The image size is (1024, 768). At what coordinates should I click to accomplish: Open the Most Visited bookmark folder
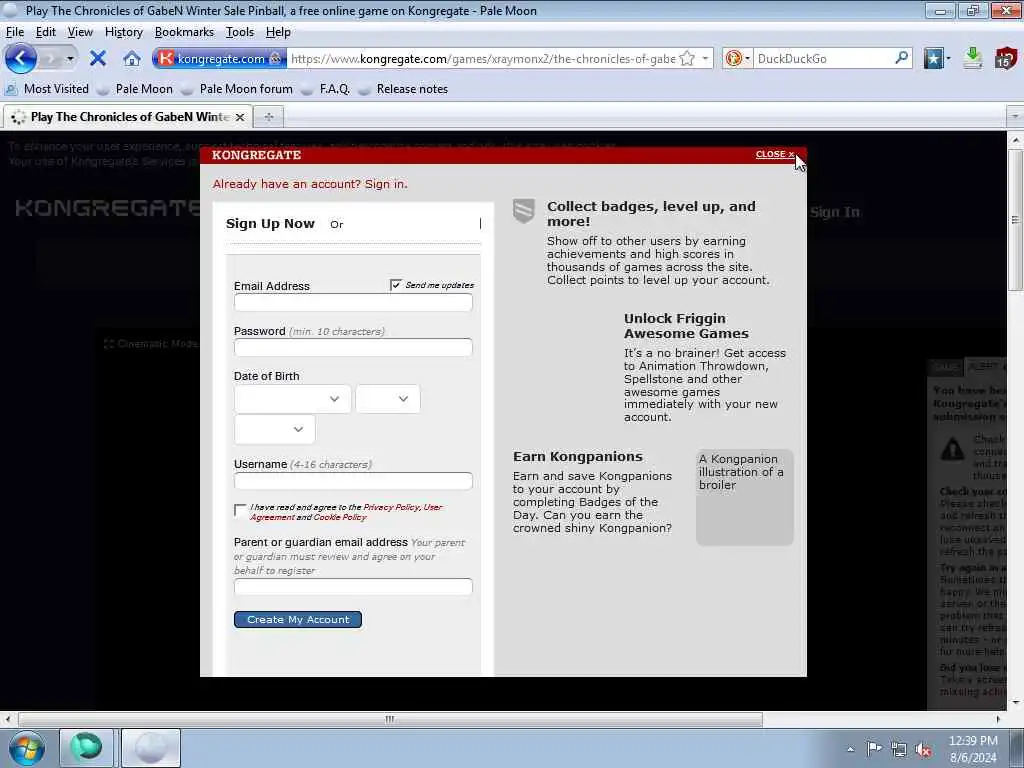tap(47, 89)
